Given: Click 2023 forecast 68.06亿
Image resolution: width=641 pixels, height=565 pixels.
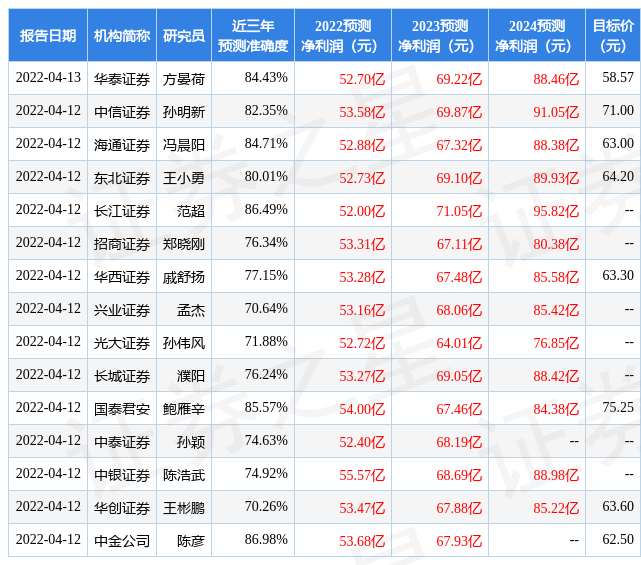Looking at the screenshot, I should 459,310.
